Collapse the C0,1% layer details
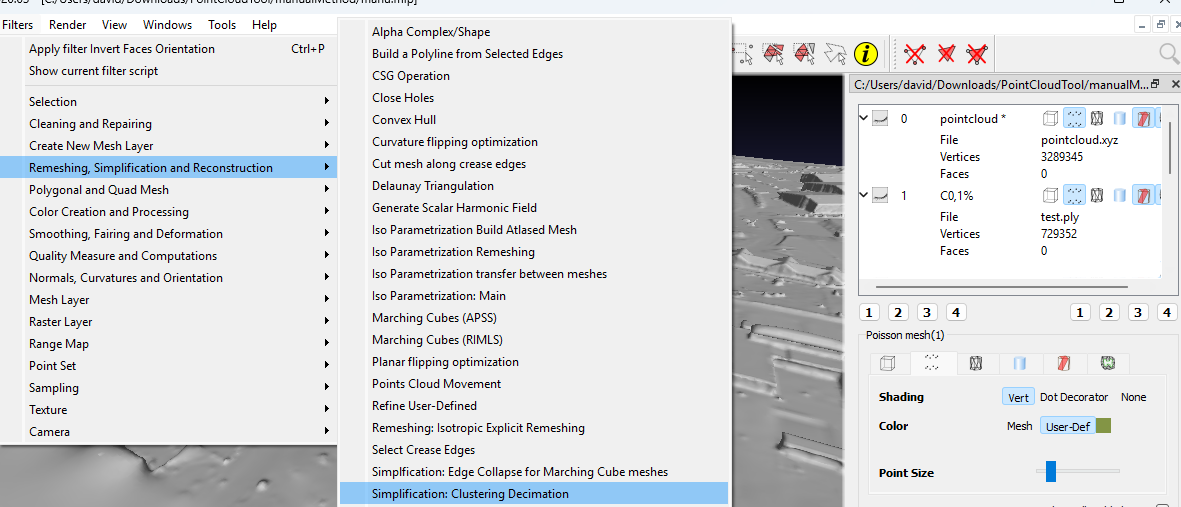Screen dimensions: 1181x507 865,195
